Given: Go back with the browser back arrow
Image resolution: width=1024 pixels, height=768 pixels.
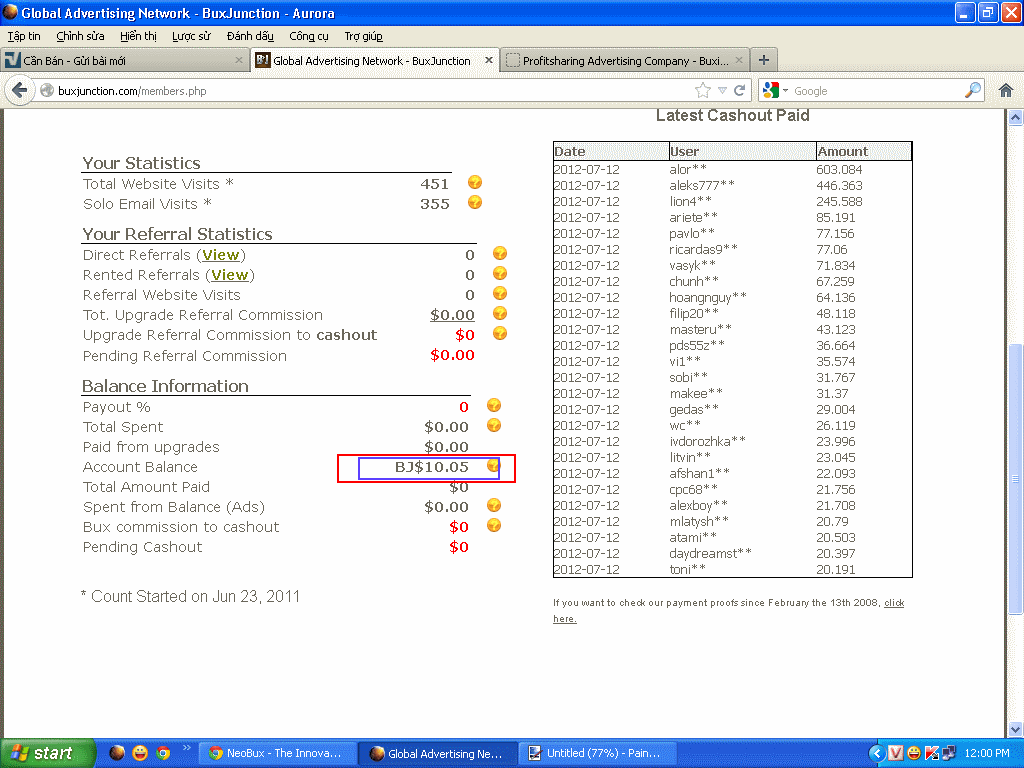Looking at the screenshot, I should pyautogui.click(x=20, y=90).
